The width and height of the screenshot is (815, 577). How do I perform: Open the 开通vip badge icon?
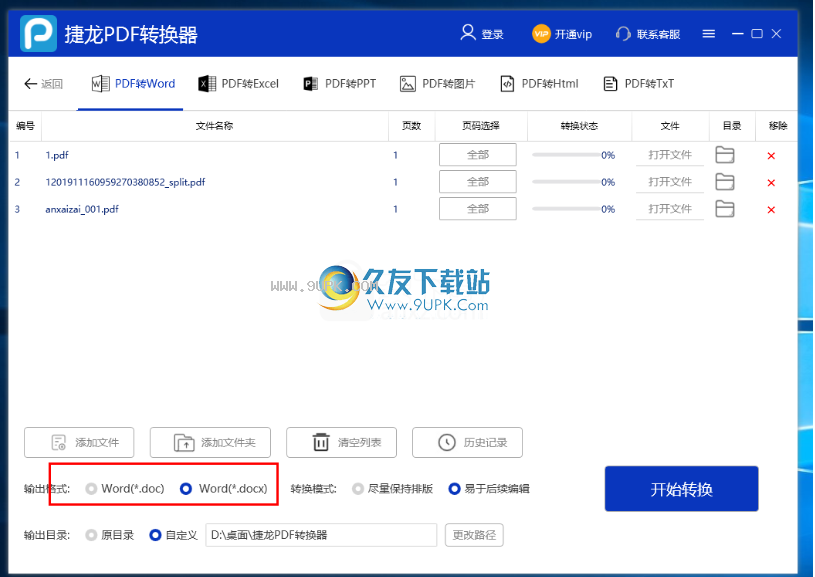[541, 34]
